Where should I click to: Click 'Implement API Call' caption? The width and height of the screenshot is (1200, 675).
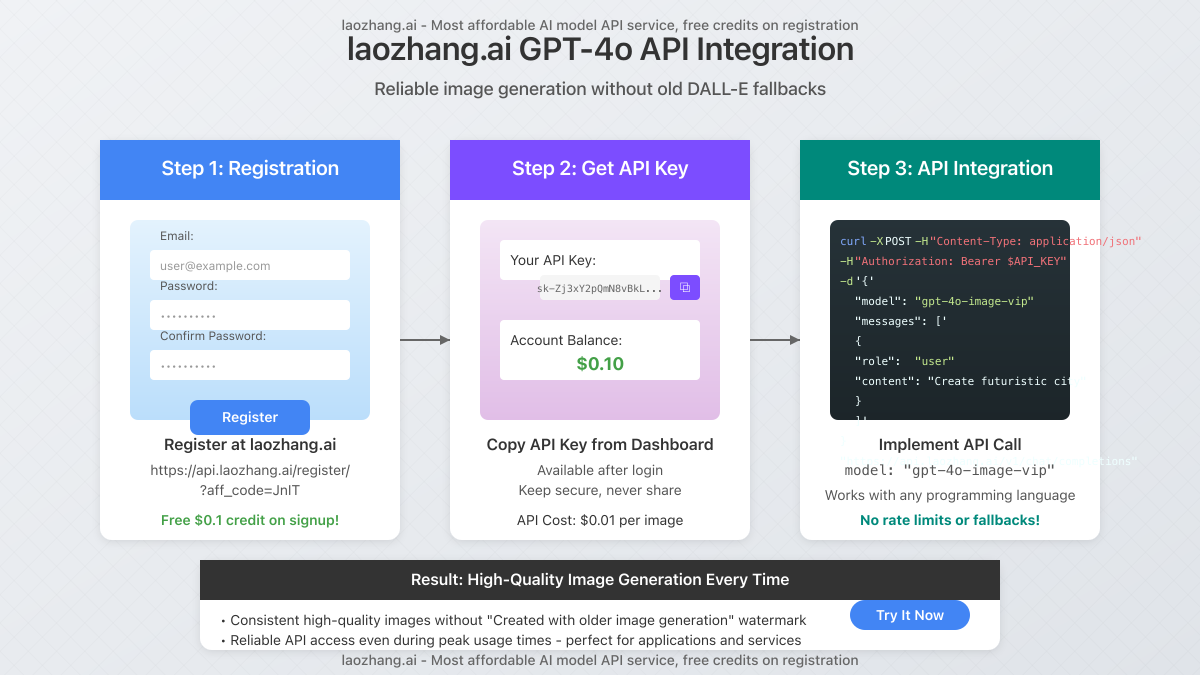pos(950,445)
